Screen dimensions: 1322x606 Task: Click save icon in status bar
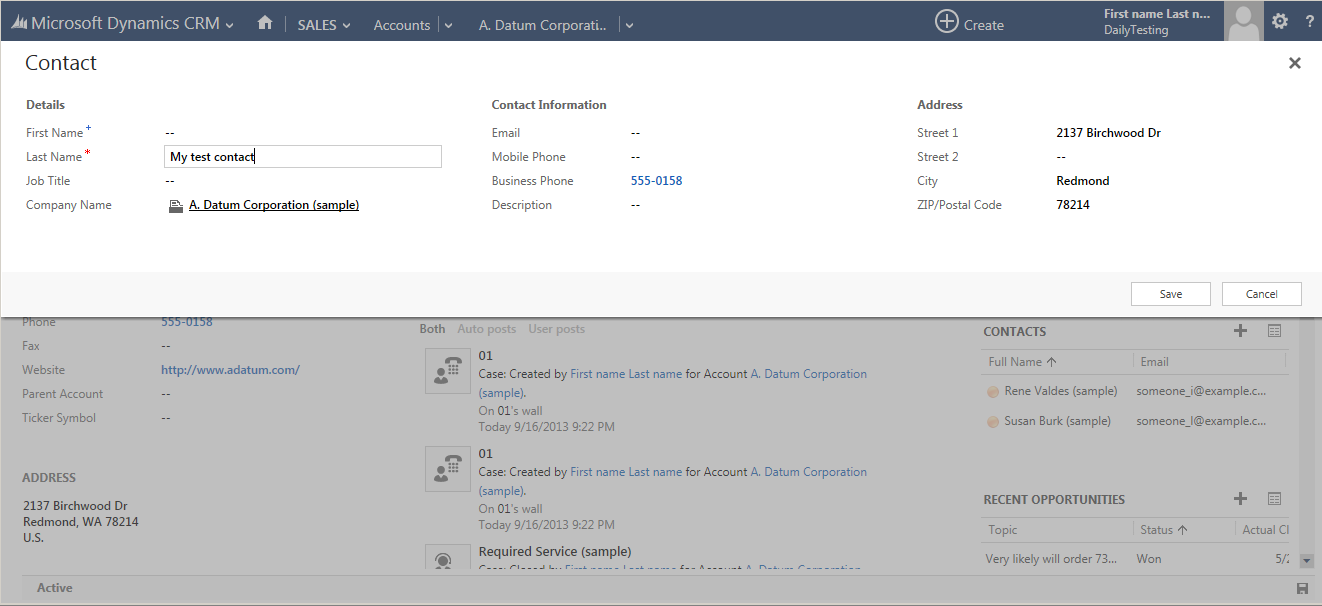click(x=1302, y=589)
